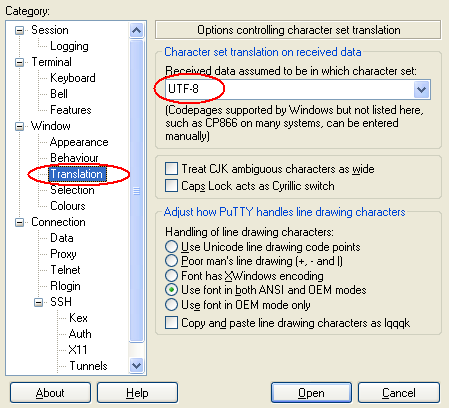Collapse the Connection category node
This screenshot has height=408, width=449.
pyautogui.click(x=20, y=222)
